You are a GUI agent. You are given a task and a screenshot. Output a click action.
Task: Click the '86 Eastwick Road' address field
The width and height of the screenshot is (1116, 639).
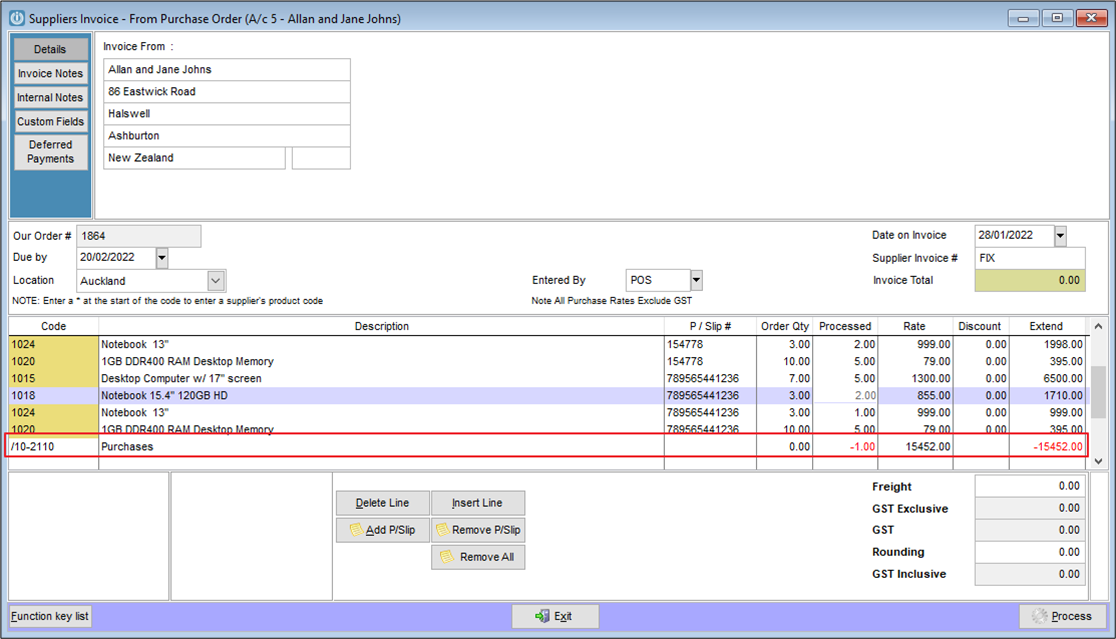coord(227,92)
